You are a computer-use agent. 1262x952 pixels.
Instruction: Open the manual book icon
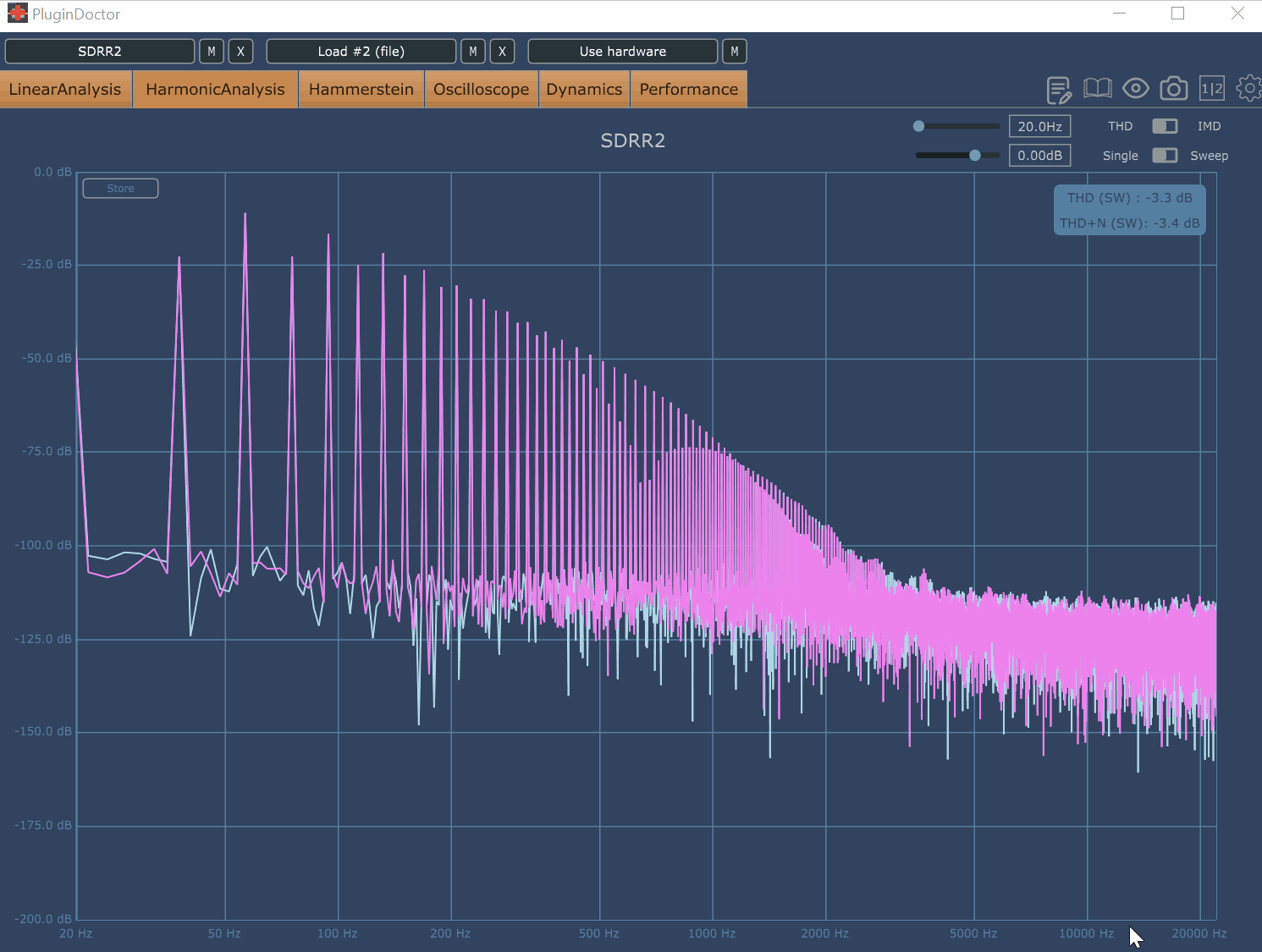pos(1097,88)
